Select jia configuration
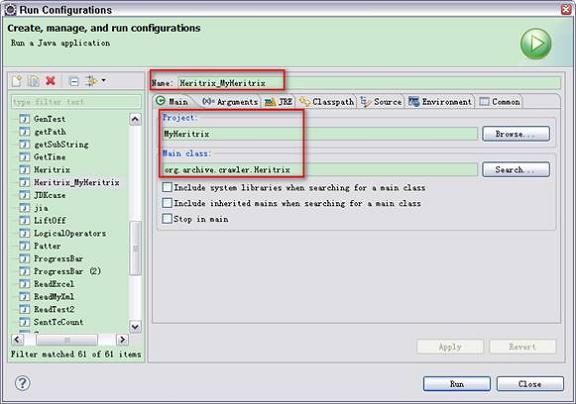Viewport: 576px width, 404px height. (x=41, y=208)
